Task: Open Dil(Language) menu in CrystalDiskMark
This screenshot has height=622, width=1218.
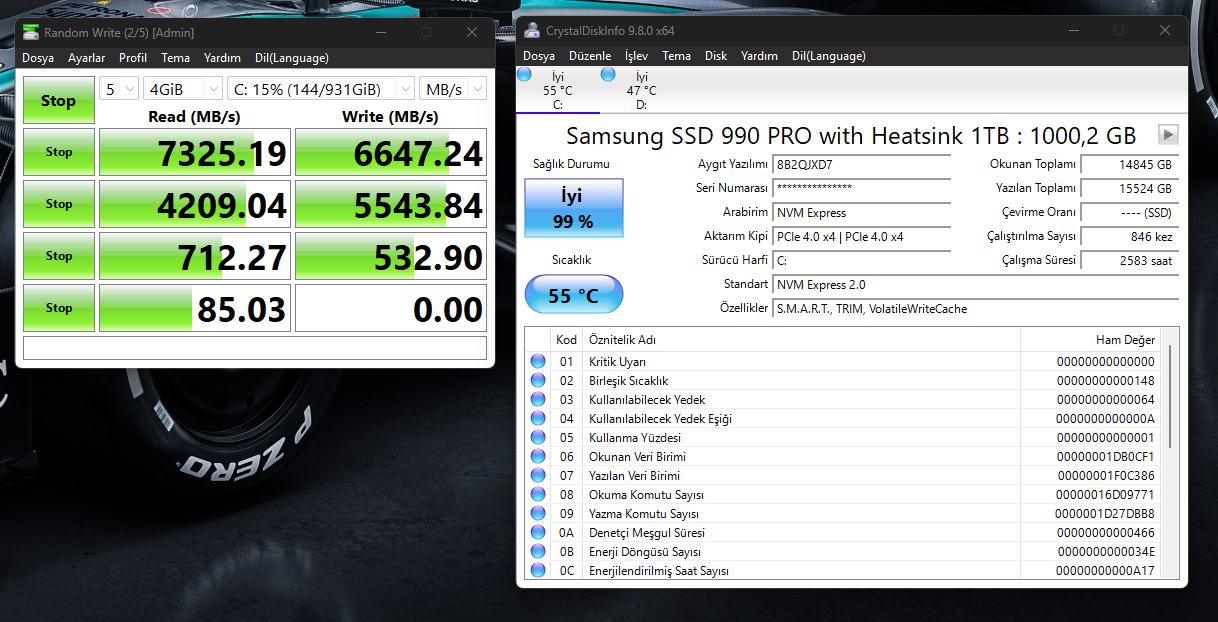Action: tap(292, 58)
